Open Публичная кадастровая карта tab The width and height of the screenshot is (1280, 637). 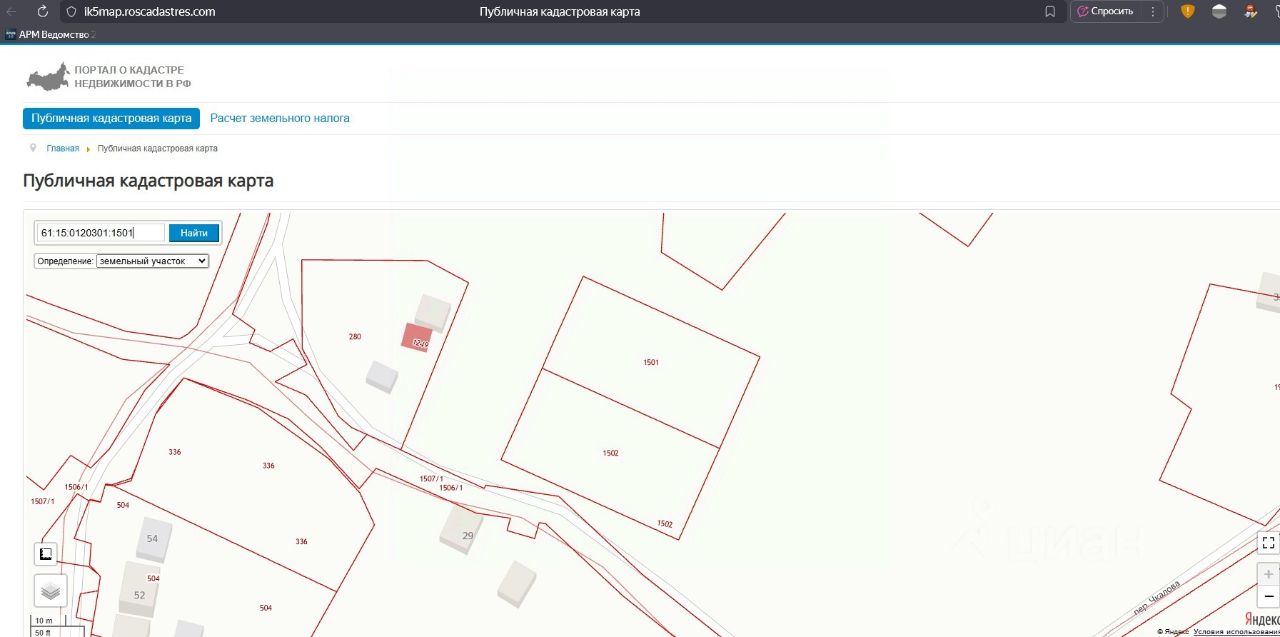(111, 118)
